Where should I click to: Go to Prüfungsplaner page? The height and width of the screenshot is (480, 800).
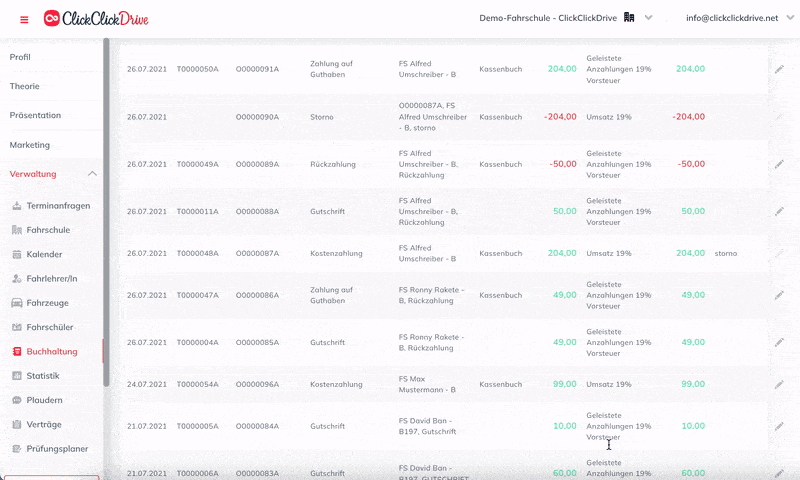[x=57, y=449]
